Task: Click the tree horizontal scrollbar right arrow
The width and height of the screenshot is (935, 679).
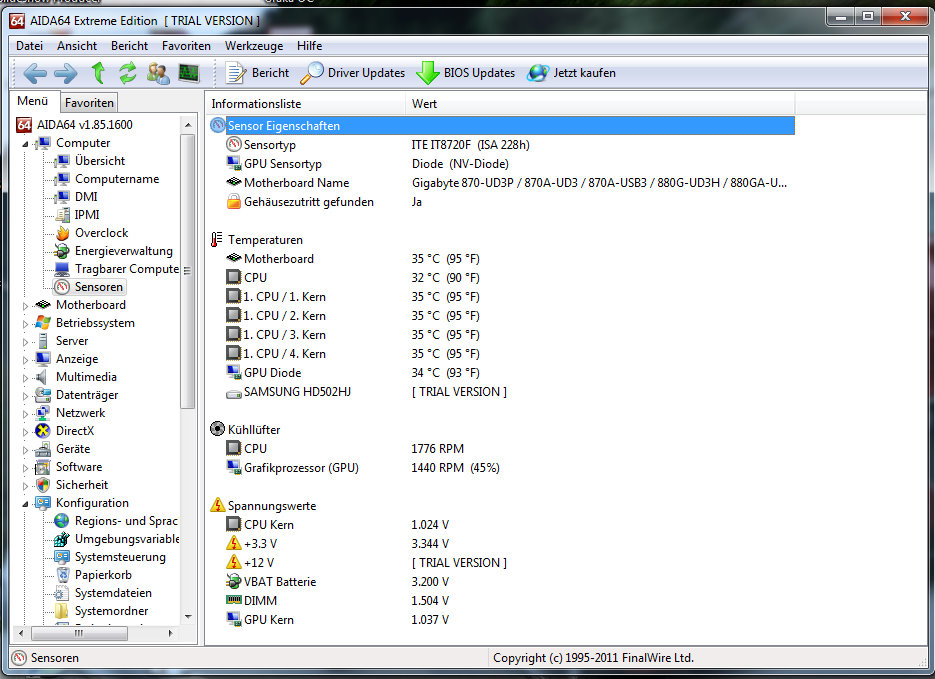Action: point(171,633)
